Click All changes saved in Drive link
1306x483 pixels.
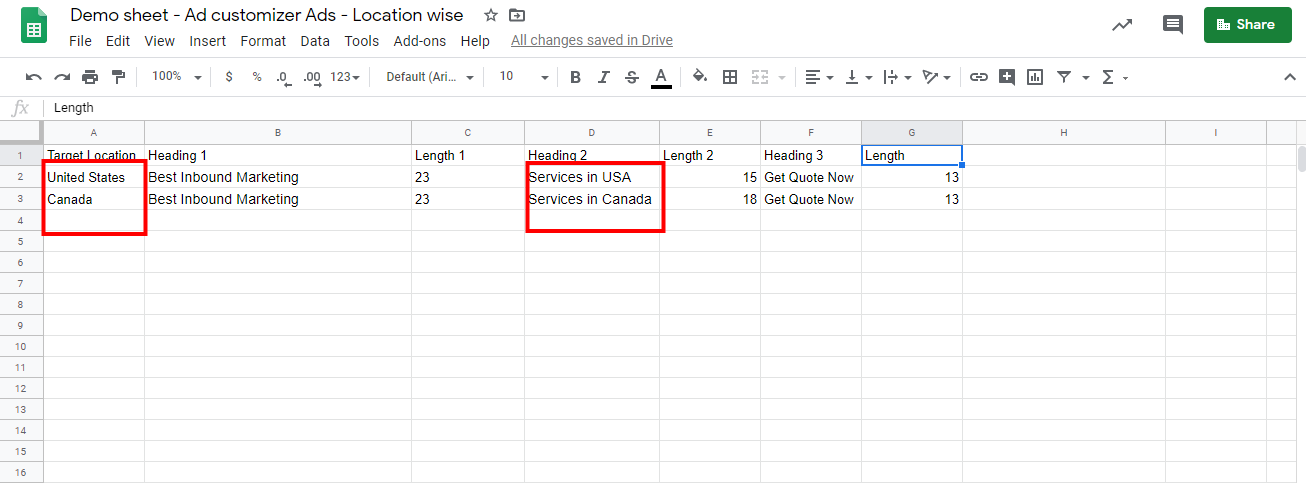click(592, 41)
